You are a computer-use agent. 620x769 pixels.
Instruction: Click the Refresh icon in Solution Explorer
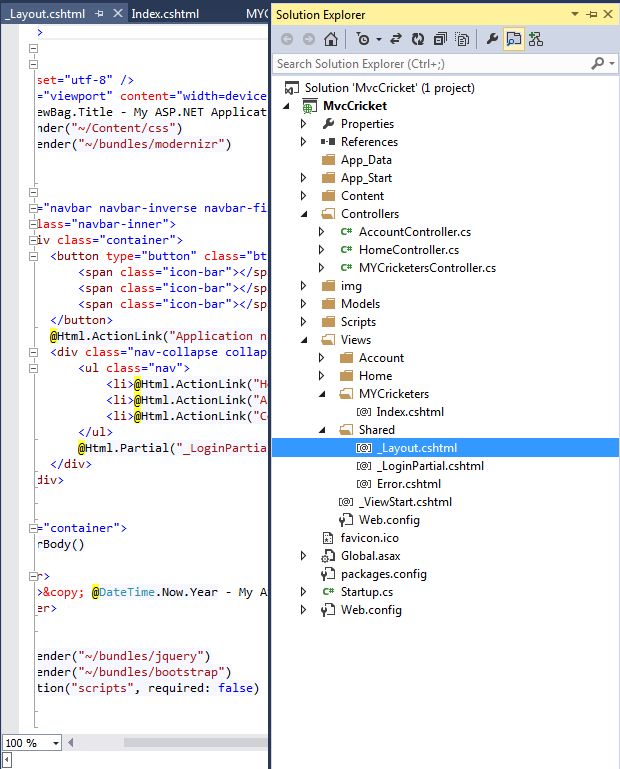tap(418, 39)
